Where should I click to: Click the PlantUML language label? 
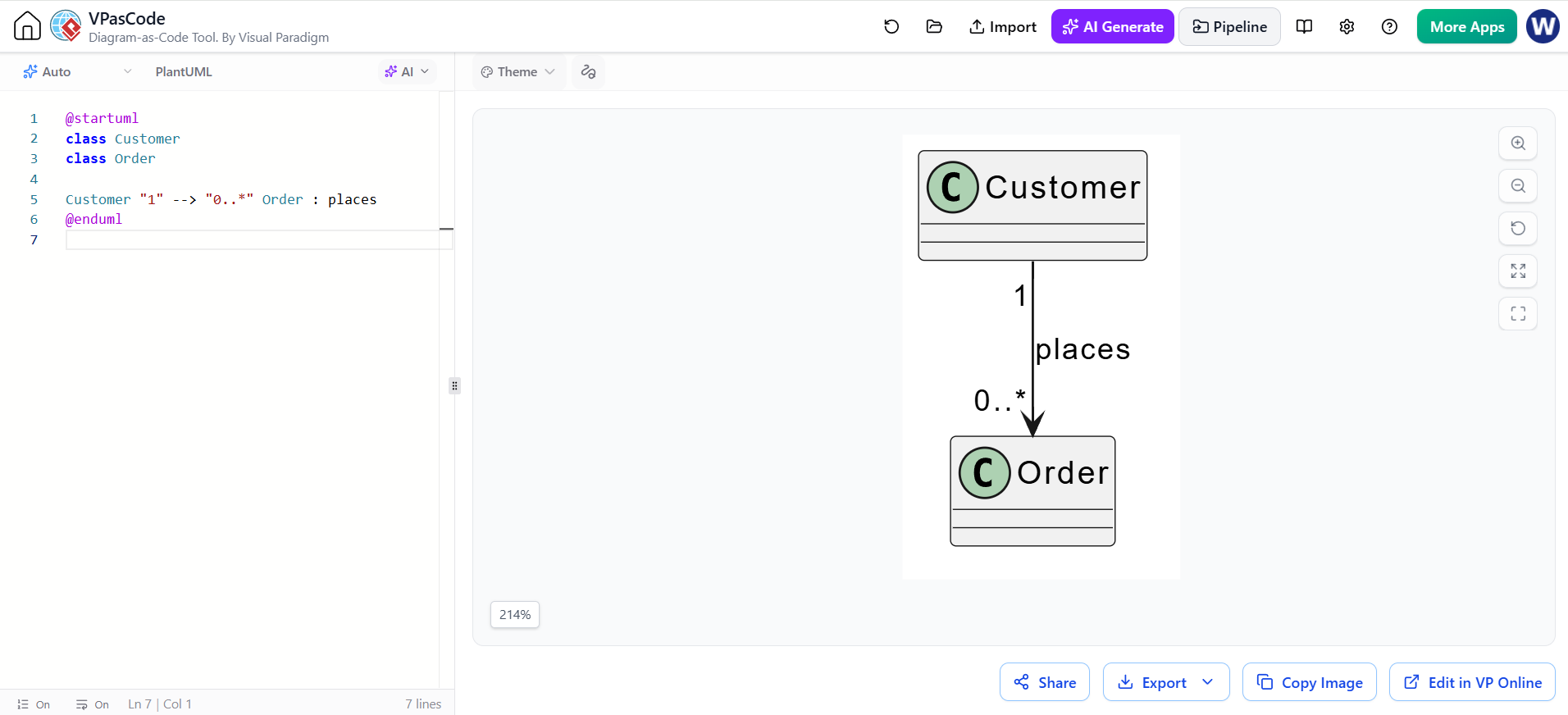[184, 72]
